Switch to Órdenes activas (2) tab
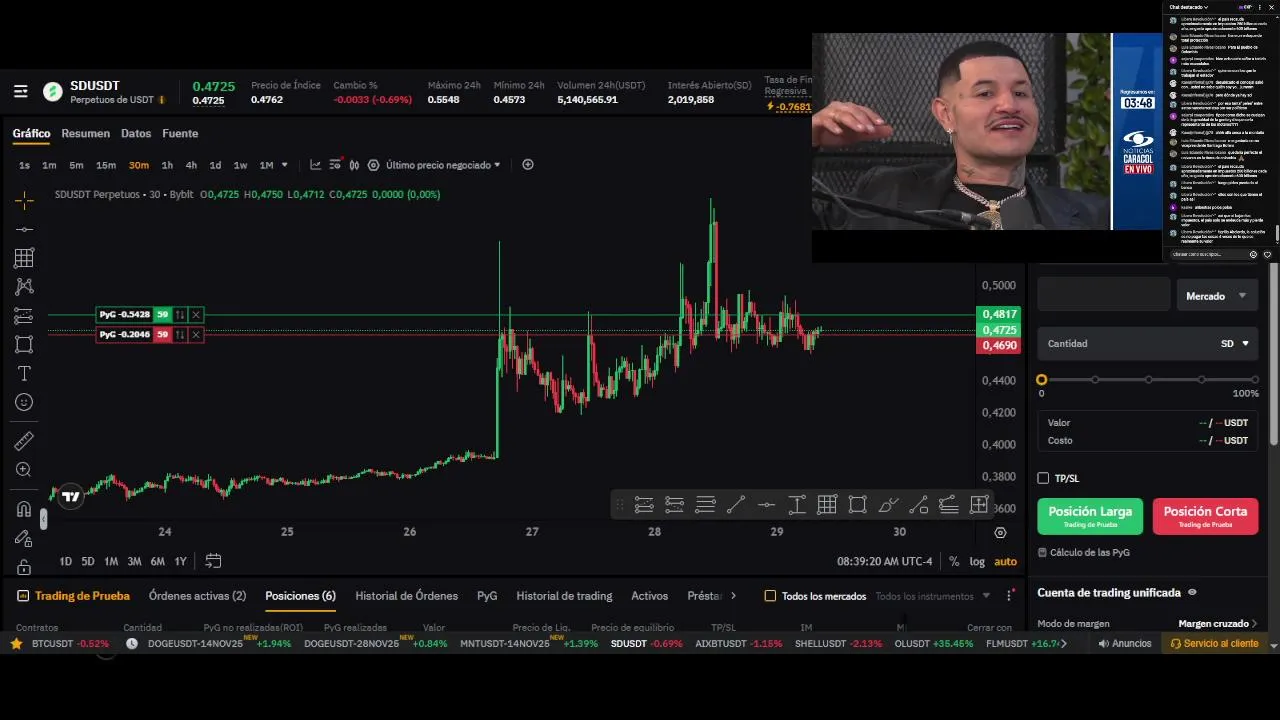The image size is (1280, 720). [x=197, y=596]
